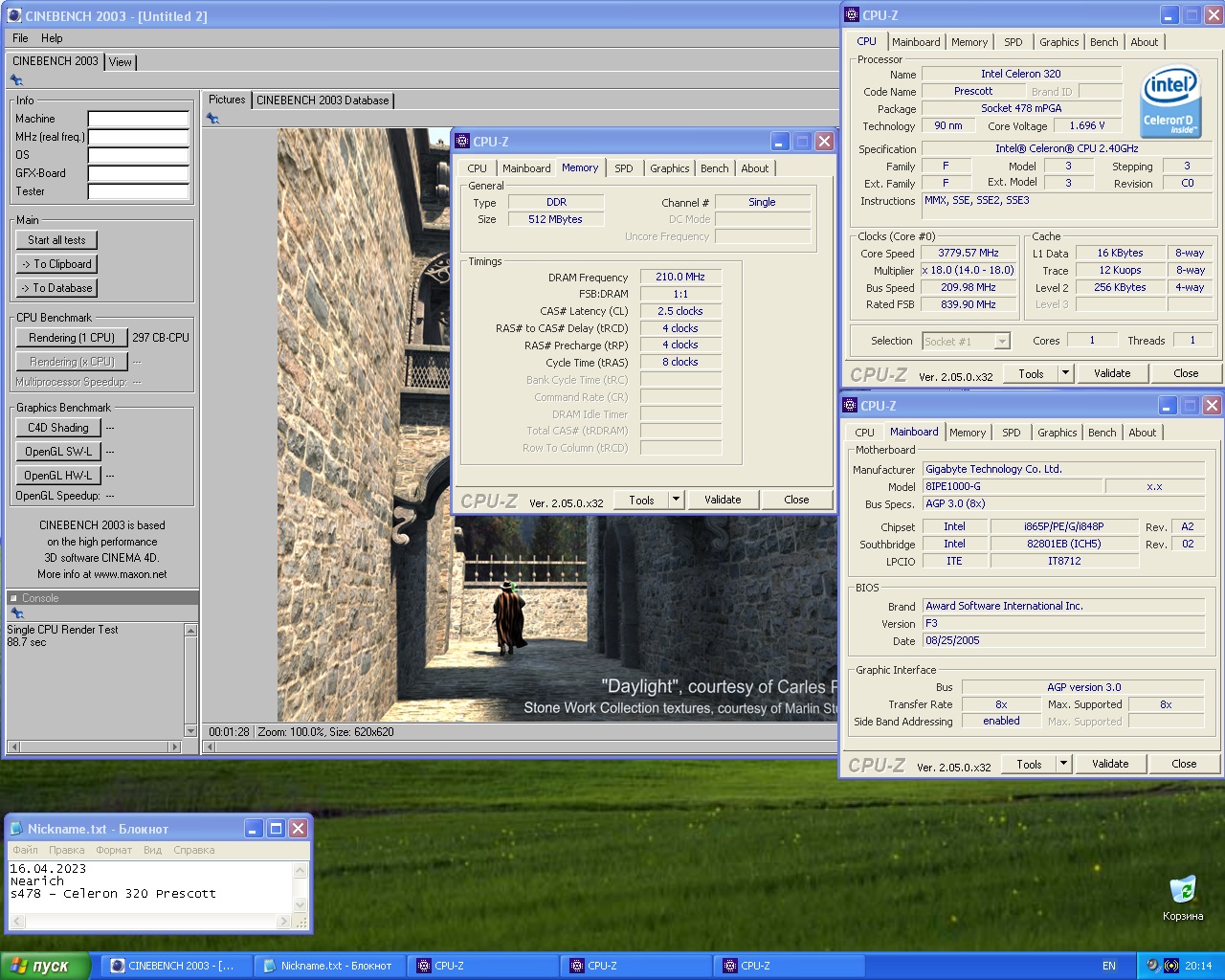Open the CINEBENCH 2003 Database tab

click(x=323, y=100)
